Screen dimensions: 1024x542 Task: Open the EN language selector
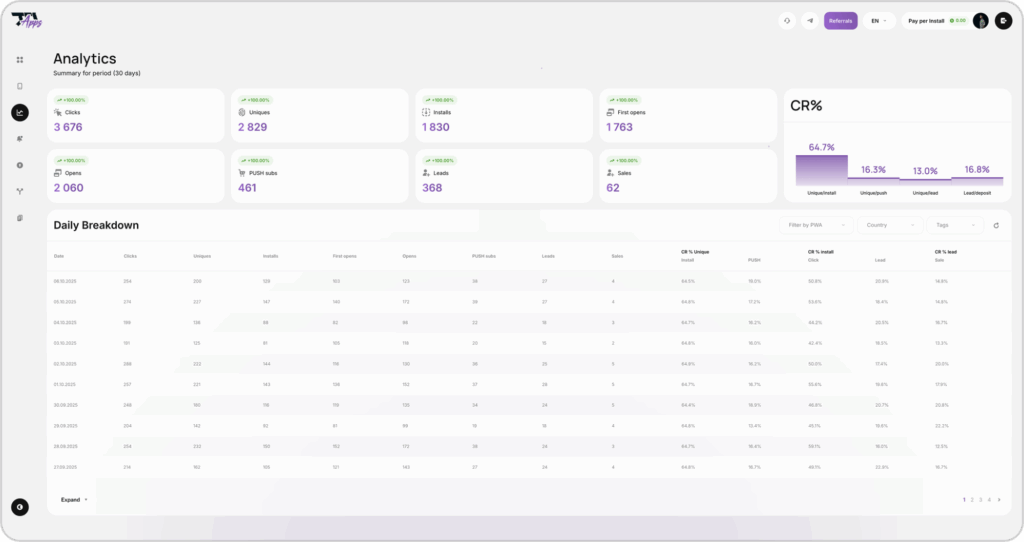click(878, 20)
